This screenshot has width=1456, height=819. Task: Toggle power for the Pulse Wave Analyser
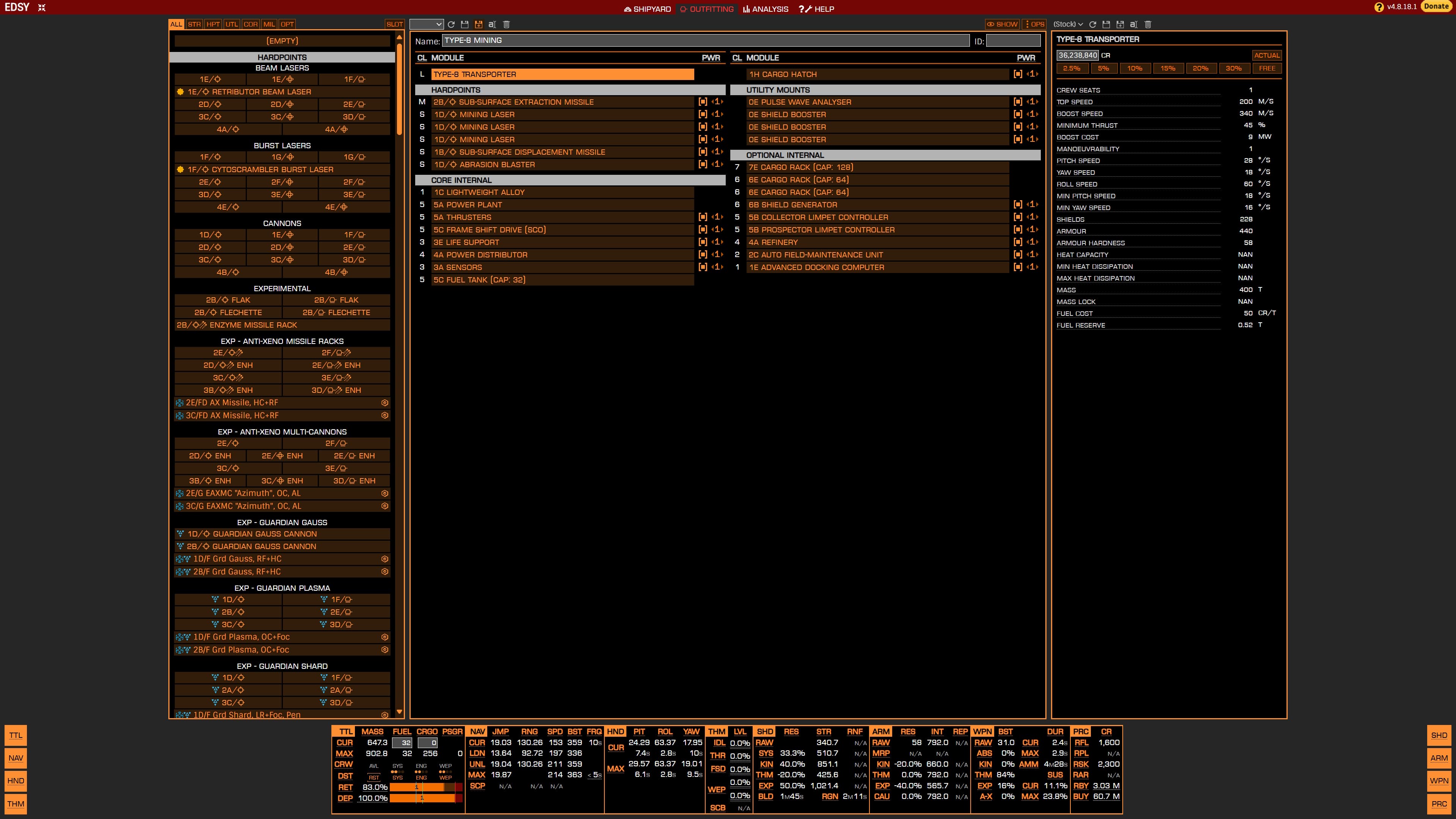[1018, 102]
